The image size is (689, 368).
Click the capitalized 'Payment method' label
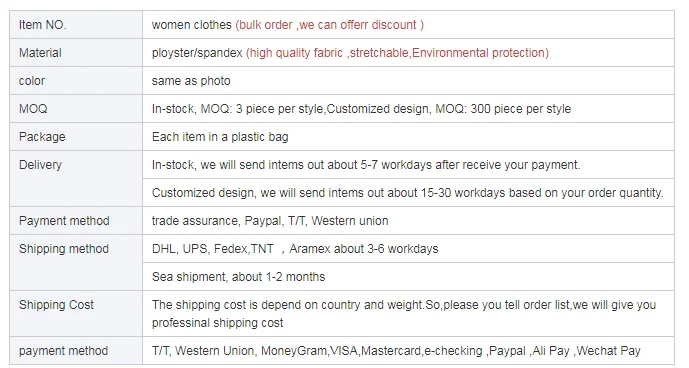pyautogui.click(x=64, y=221)
